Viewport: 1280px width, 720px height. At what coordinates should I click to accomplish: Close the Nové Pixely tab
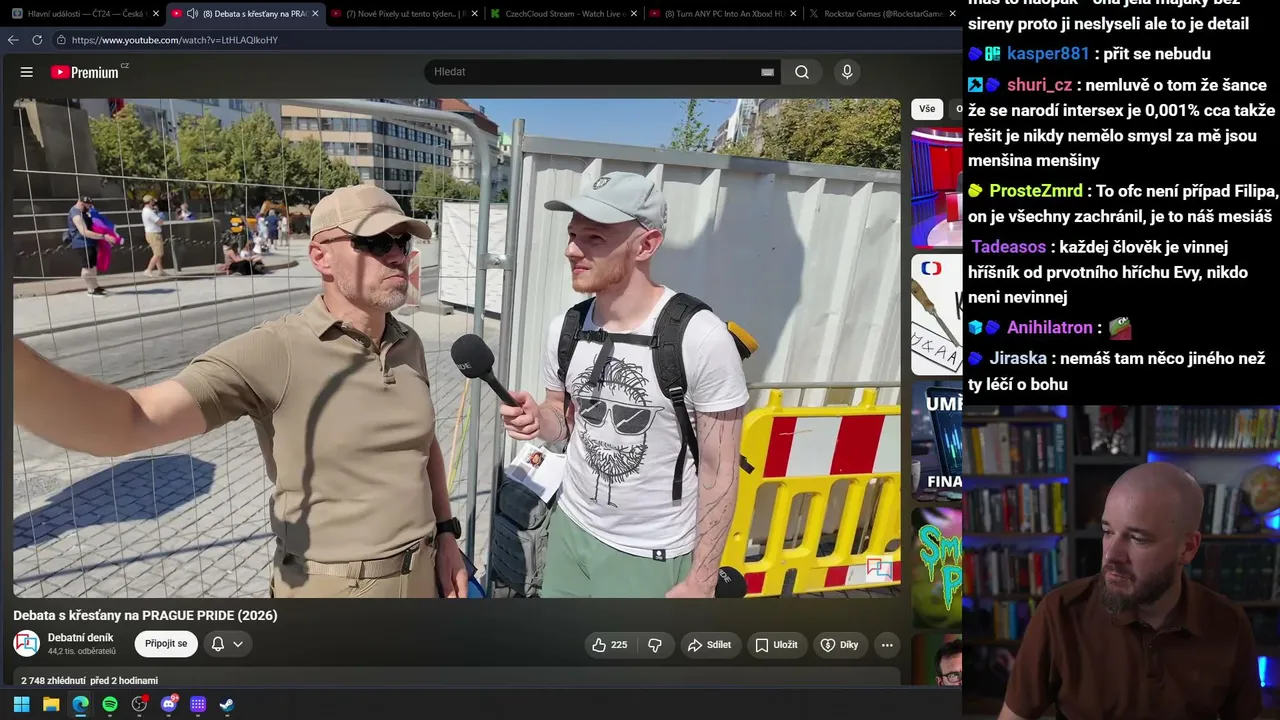pyautogui.click(x=475, y=14)
